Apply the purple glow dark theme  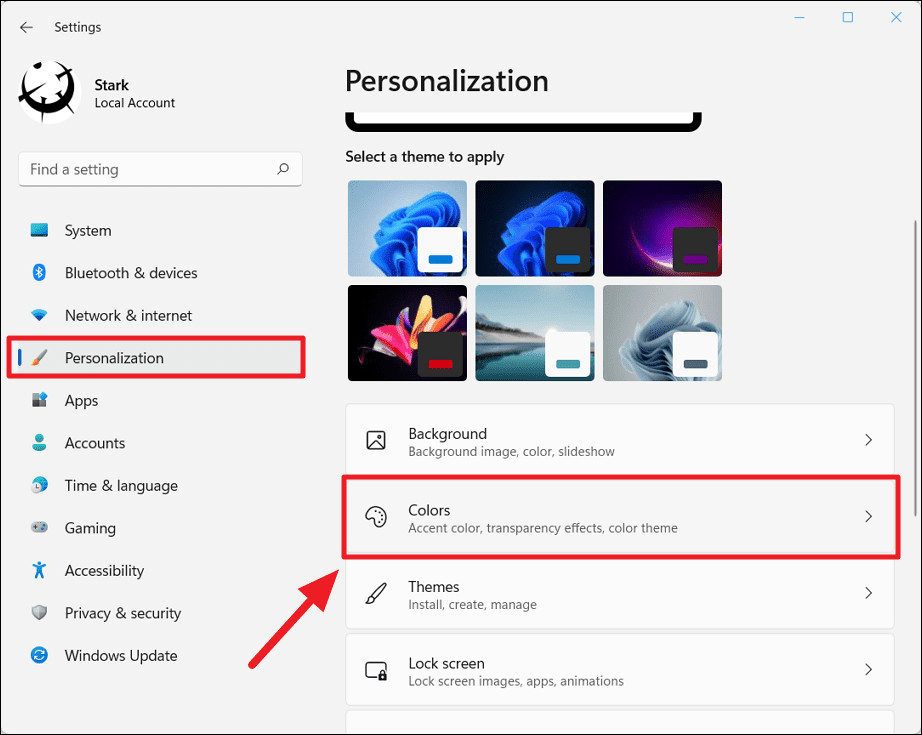[663, 228]
